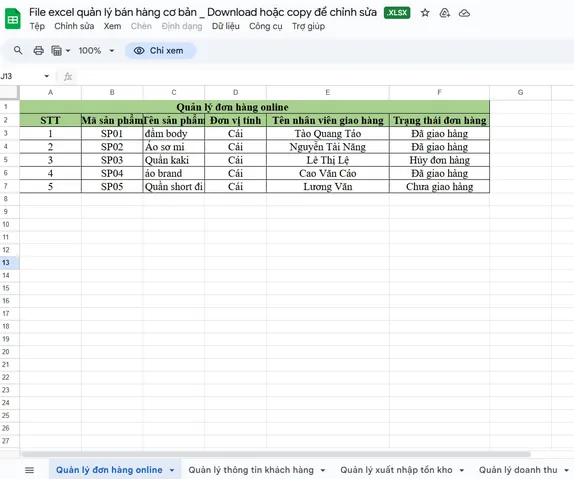
Task: Click the select-all corner box
Action: pyautogui.click(x=10, y=93)
